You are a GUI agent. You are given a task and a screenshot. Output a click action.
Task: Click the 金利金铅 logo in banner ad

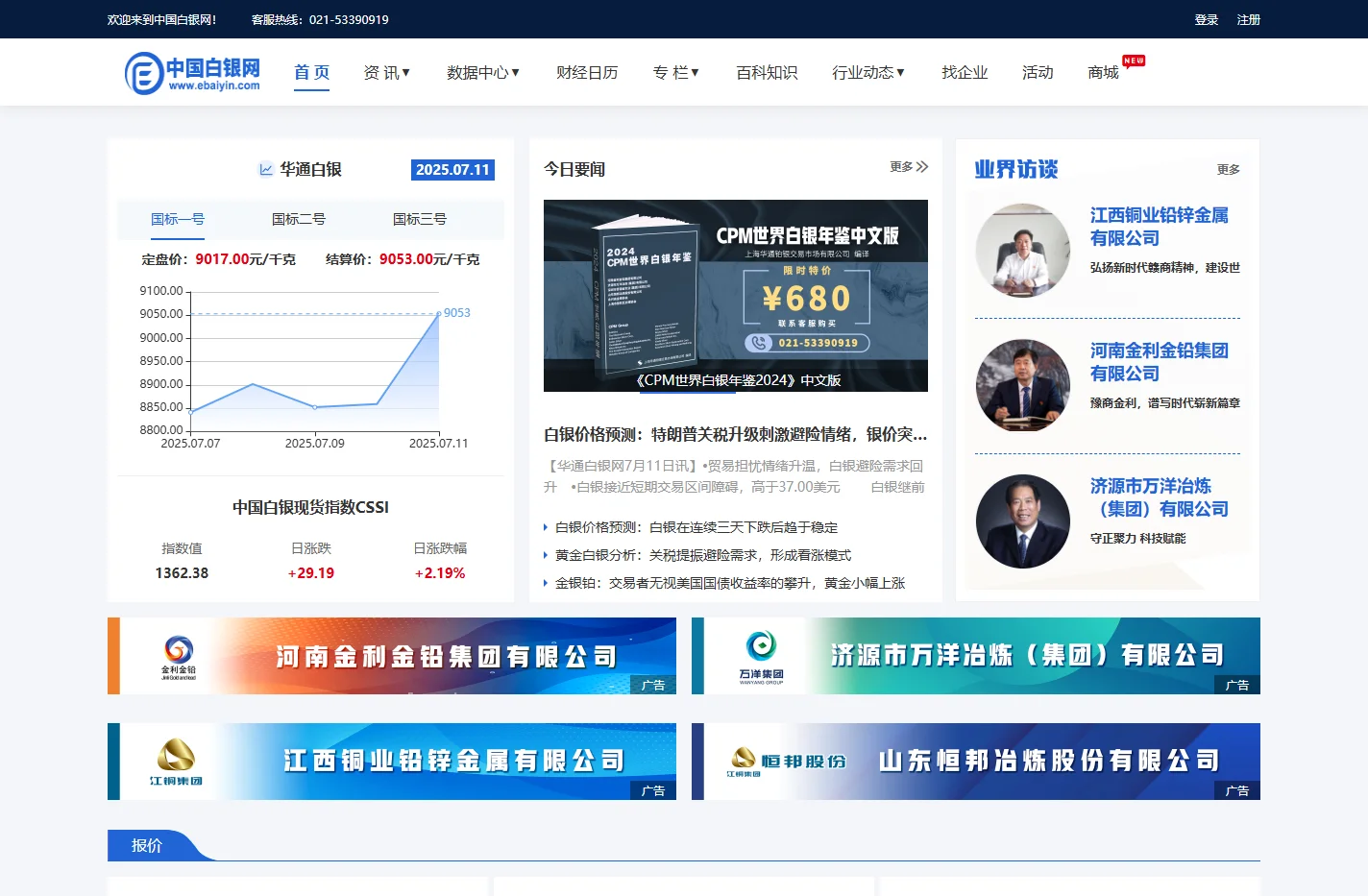(x=179, y=657)
